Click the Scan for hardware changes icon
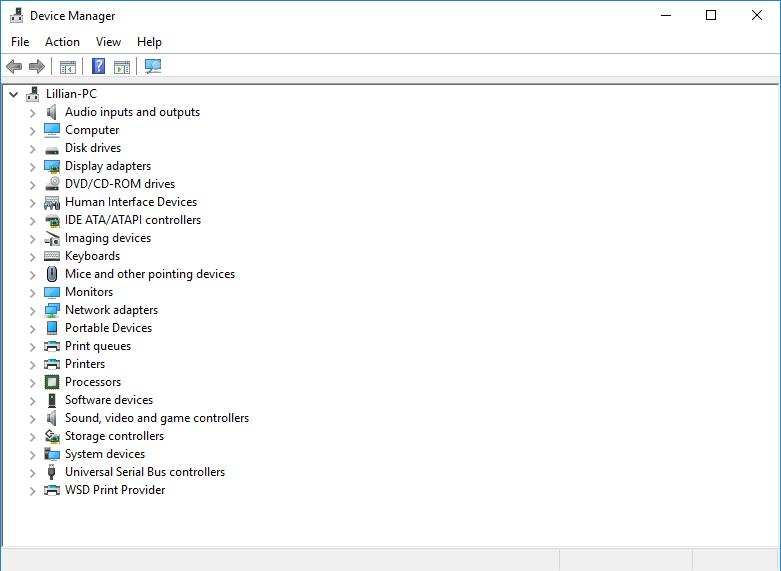 tap(153, 67)
